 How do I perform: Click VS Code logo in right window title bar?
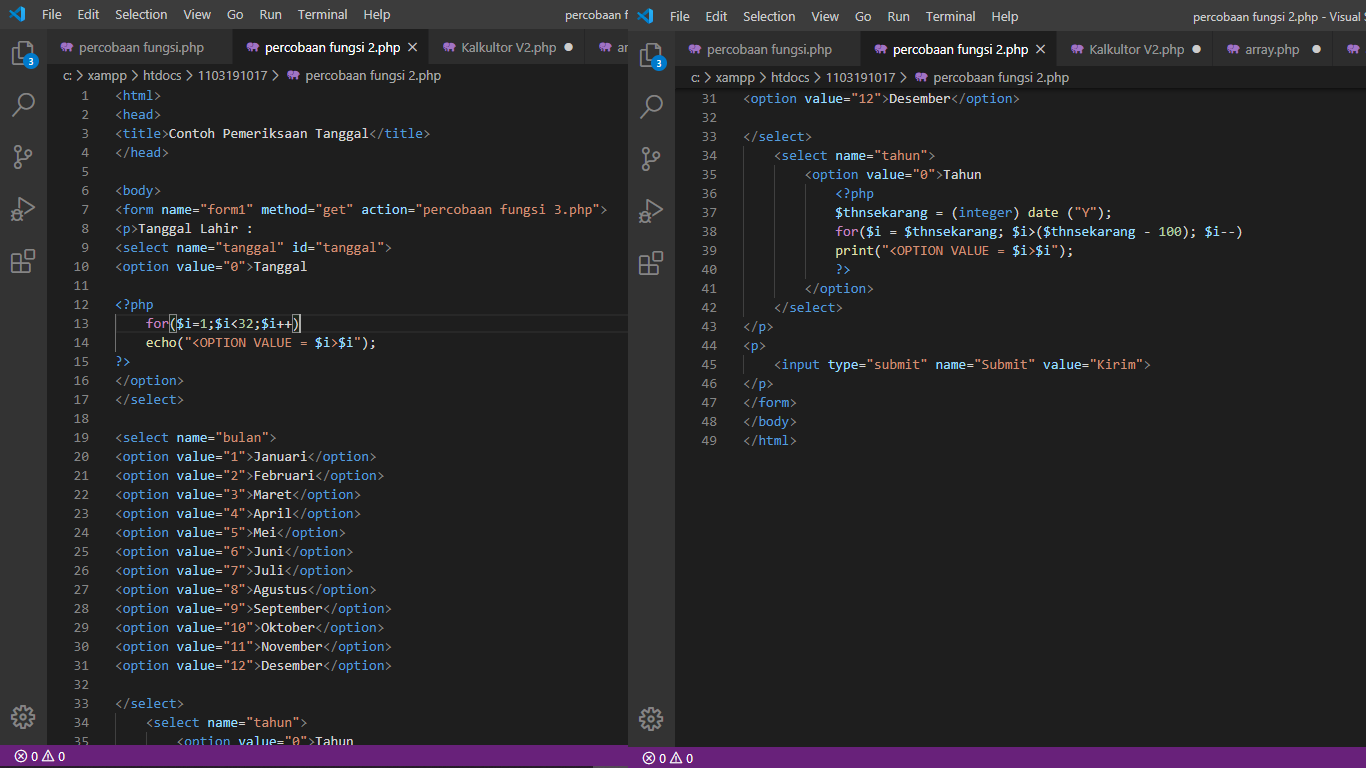[645, 16]
